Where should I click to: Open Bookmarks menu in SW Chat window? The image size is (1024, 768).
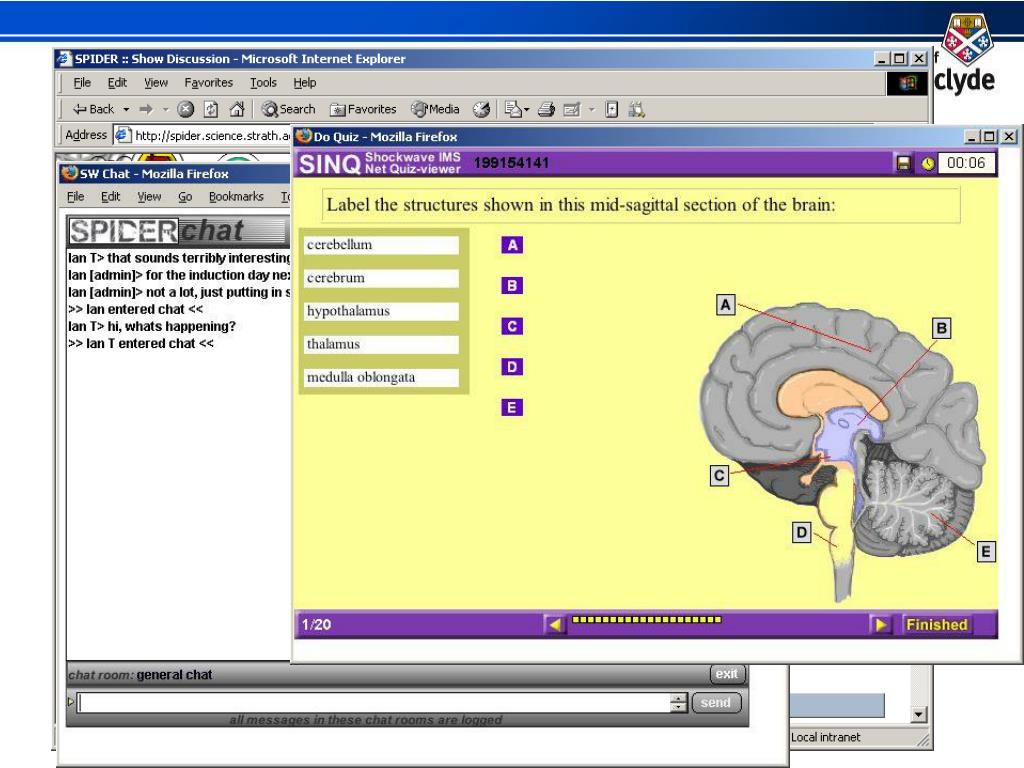coord(236,197)
